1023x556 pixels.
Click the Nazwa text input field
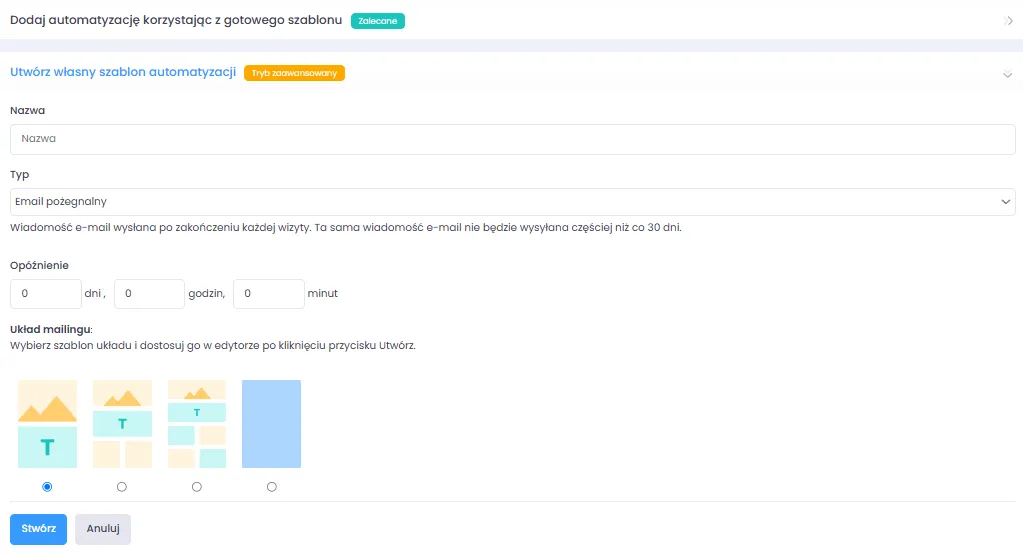pyautogui.click(x=512, y=139)
